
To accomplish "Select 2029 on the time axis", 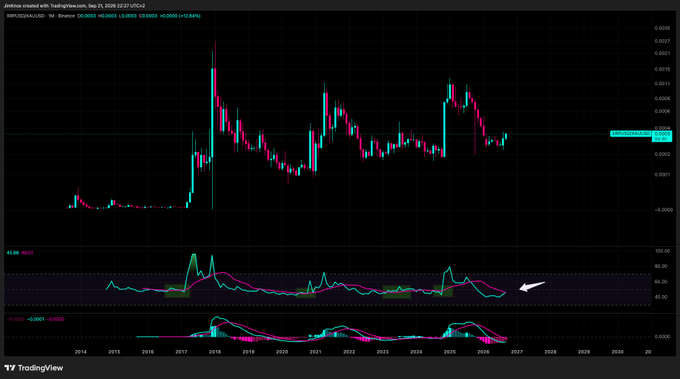I will [x=584, y=352].
